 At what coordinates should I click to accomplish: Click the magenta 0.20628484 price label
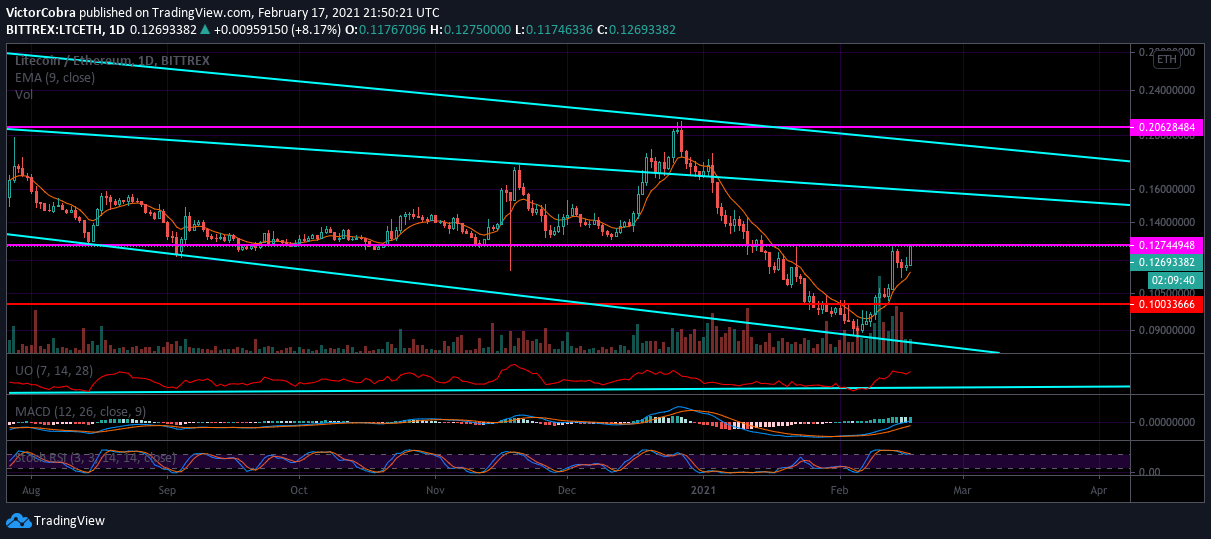pyautogui.click(x=1166, y=128)
